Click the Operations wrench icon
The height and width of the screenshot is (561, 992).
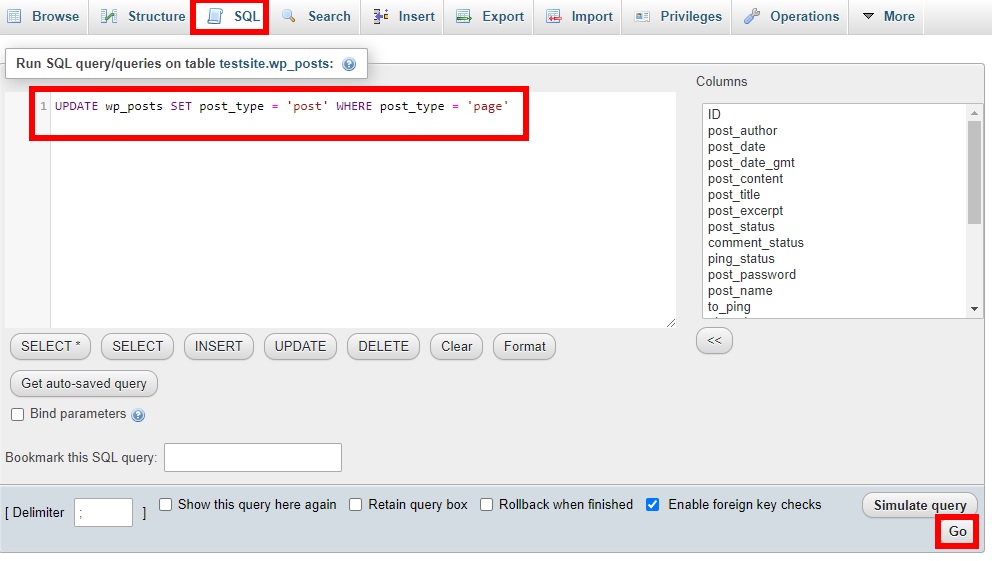click(752, 16)
